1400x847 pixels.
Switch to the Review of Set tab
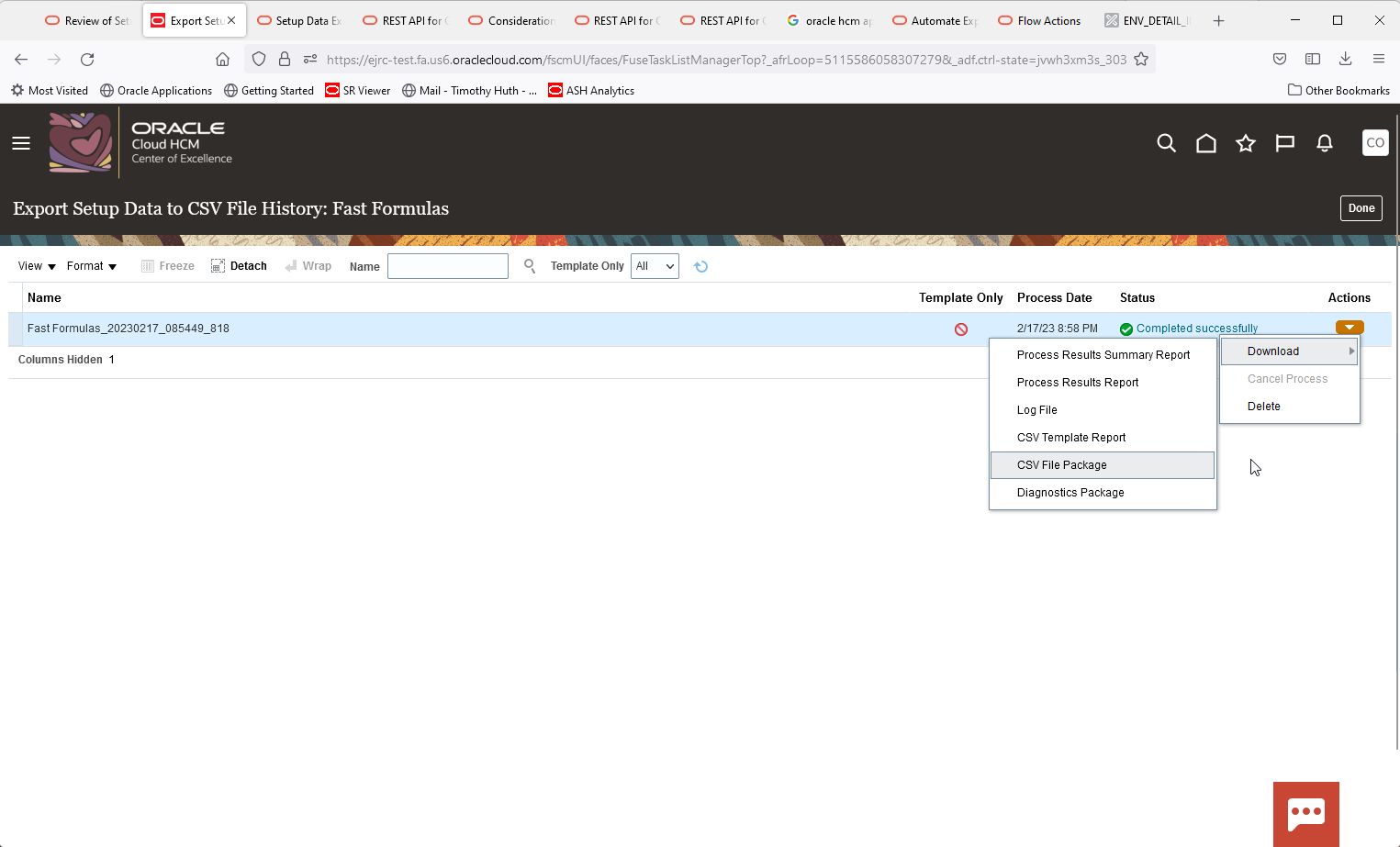coord(87,20)
